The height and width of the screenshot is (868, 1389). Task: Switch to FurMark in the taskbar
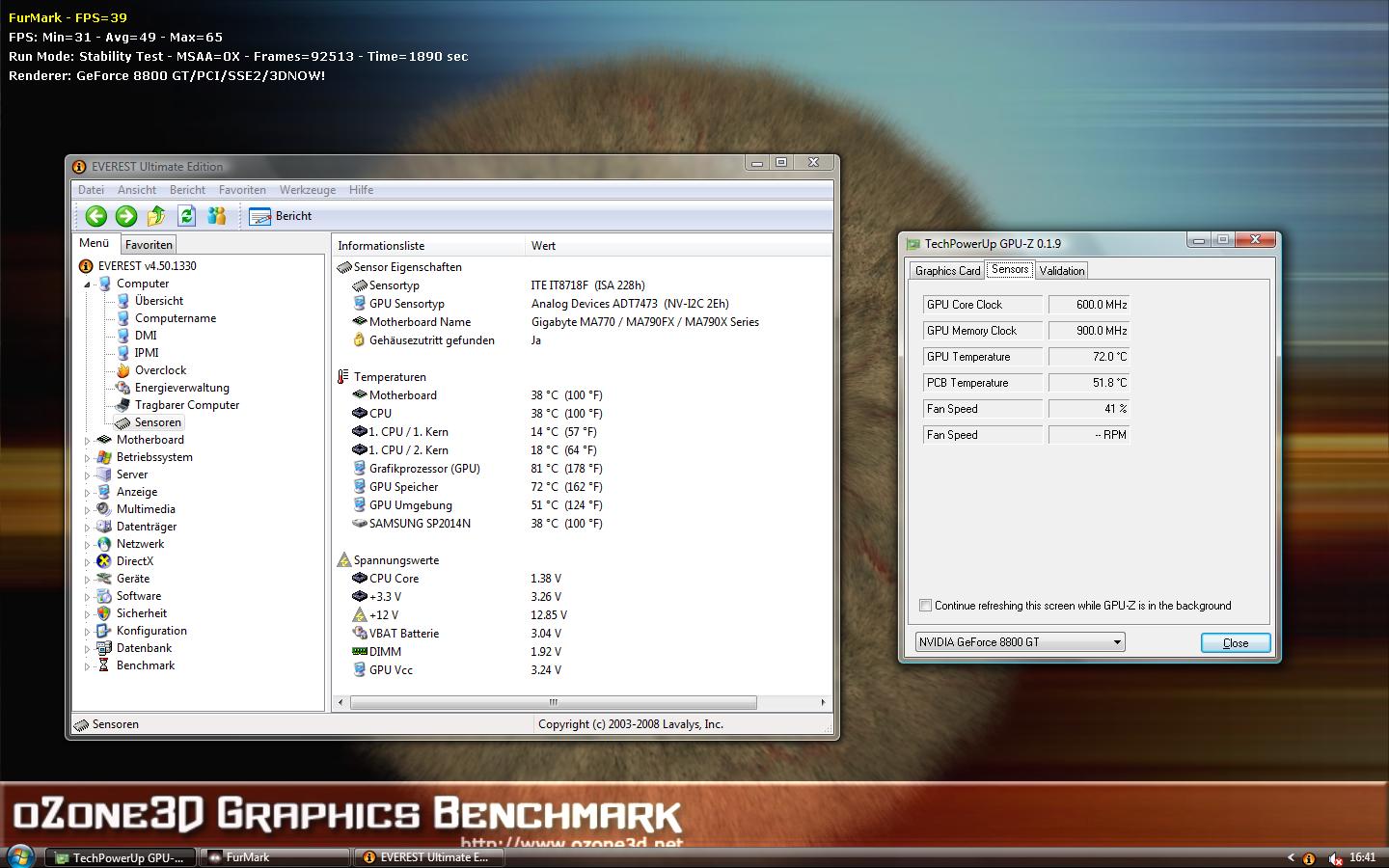(274, 857)
